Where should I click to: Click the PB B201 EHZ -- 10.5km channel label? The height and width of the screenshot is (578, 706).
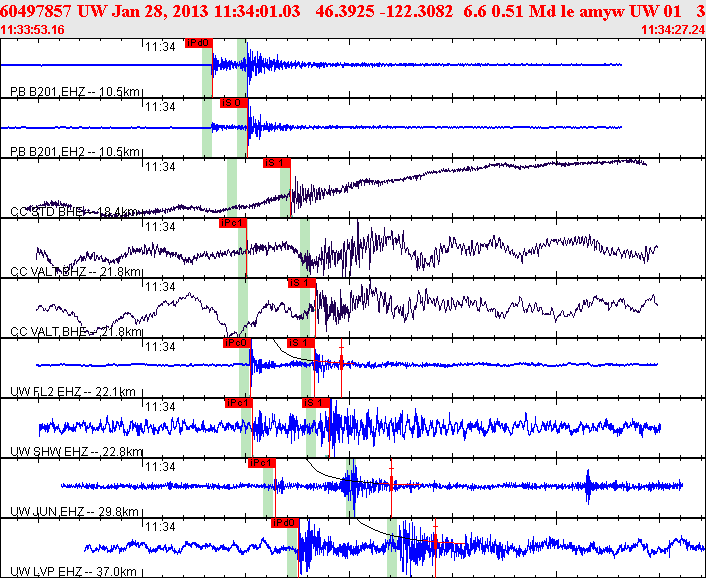[x=75, y=92]
